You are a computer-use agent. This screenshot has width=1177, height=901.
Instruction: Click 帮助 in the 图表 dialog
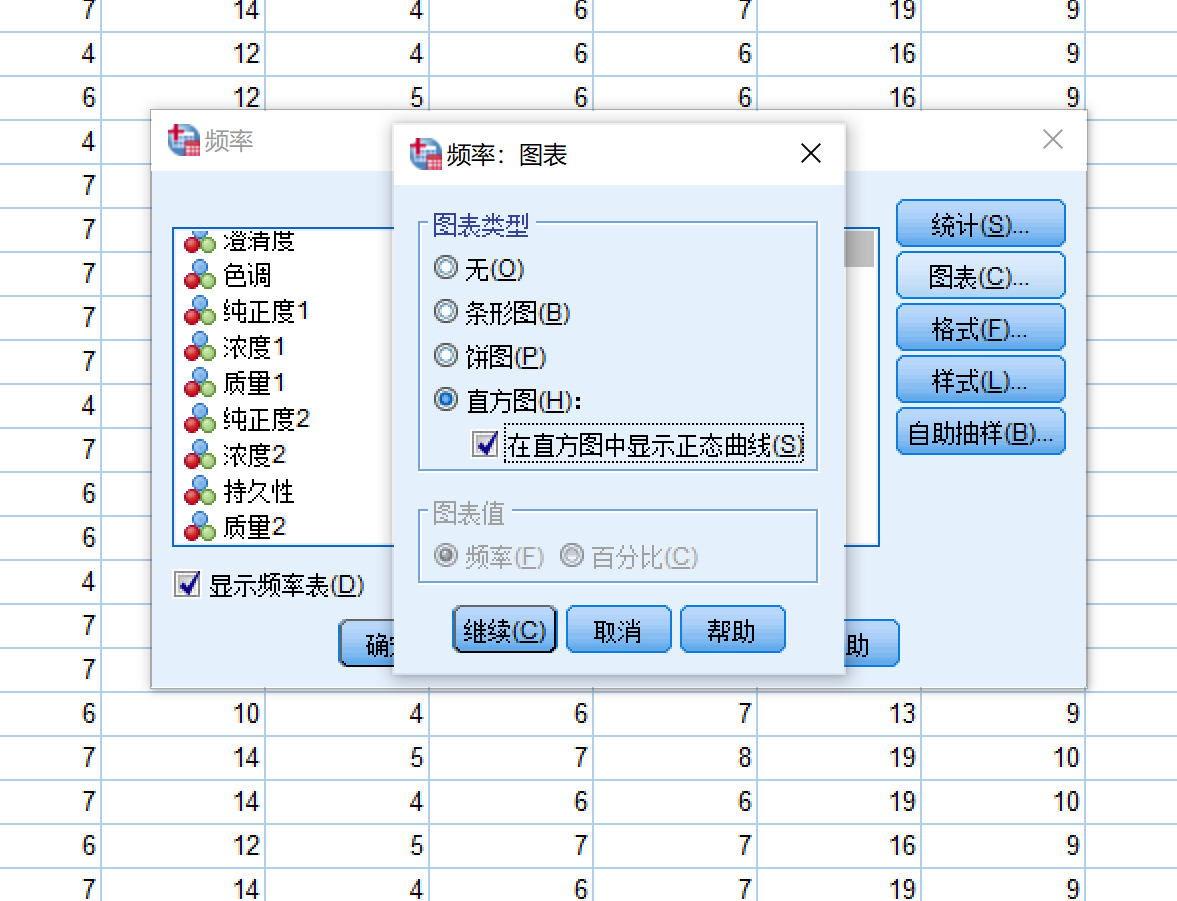[x=733, y=629]
